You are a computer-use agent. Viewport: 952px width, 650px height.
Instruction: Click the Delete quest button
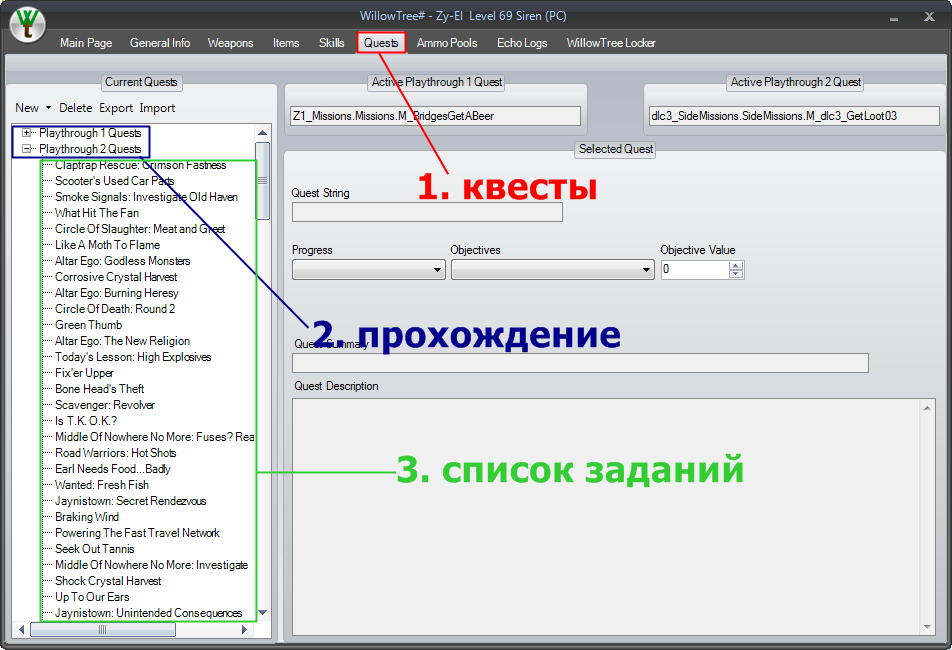[75, 108]
